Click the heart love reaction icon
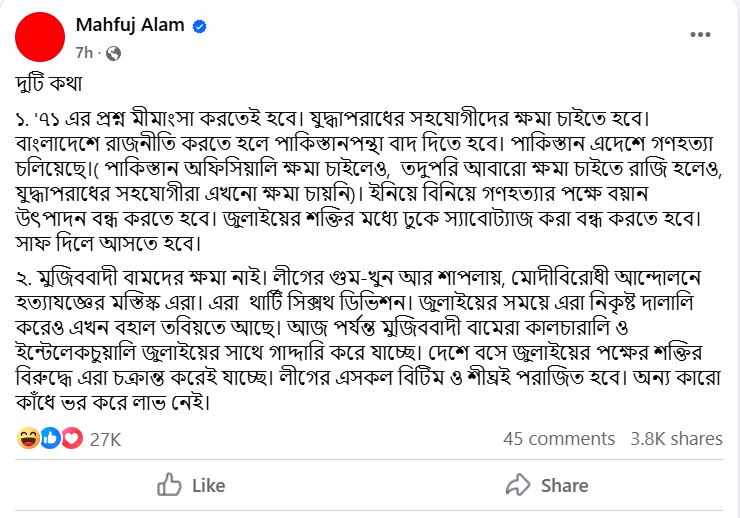Viewport: 740px width, 518px height. [x=72, y=438]
